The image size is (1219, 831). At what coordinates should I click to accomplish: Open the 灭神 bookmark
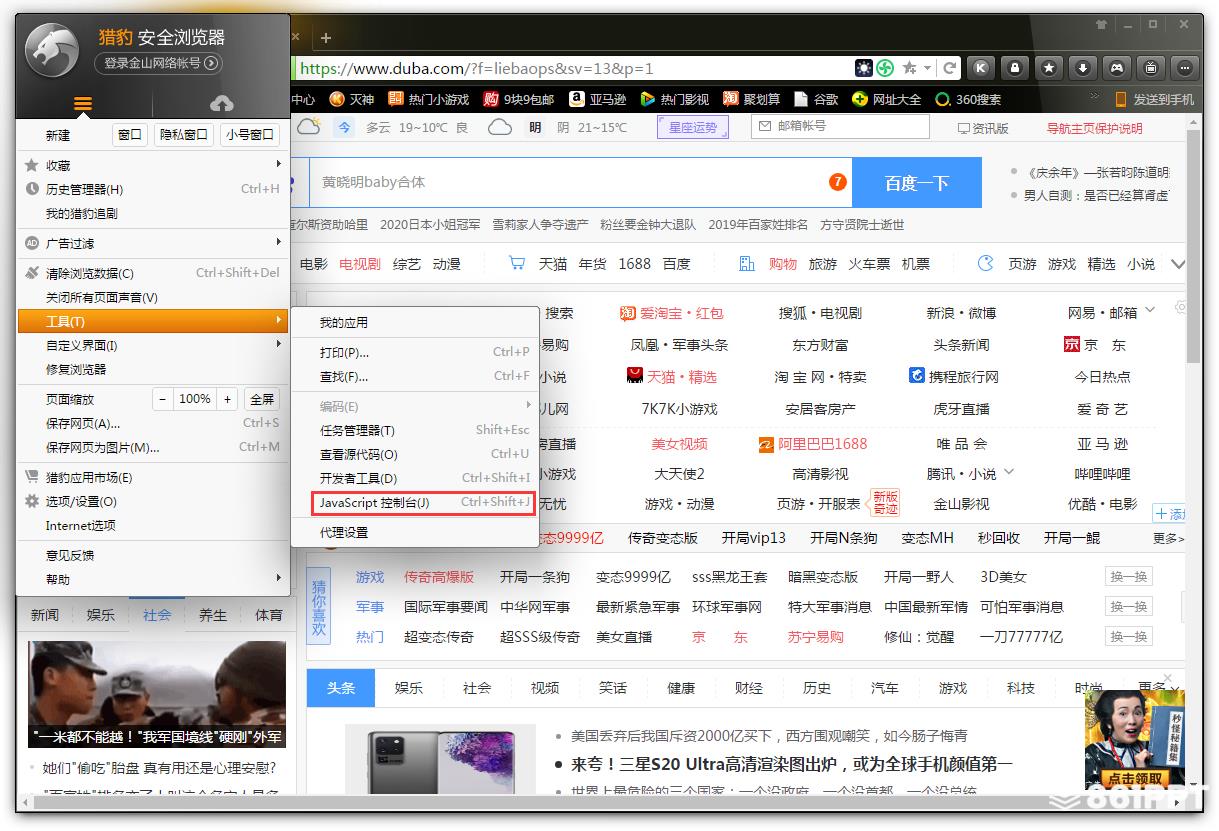pyautogui.click(x=352, y=99)
